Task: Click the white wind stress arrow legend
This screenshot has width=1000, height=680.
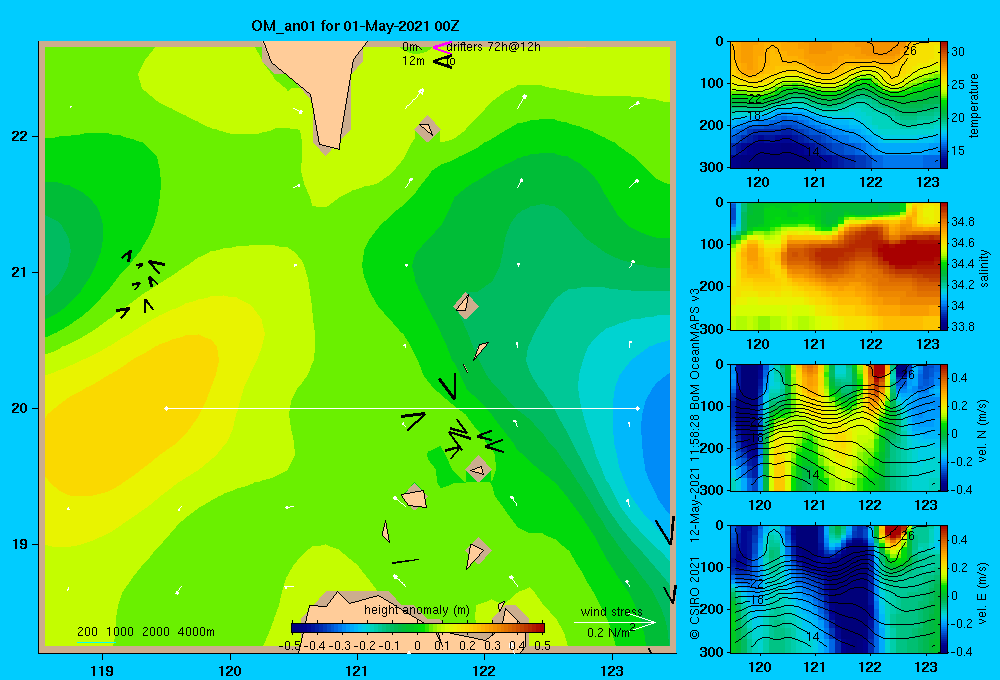Action: click(614, 623)
